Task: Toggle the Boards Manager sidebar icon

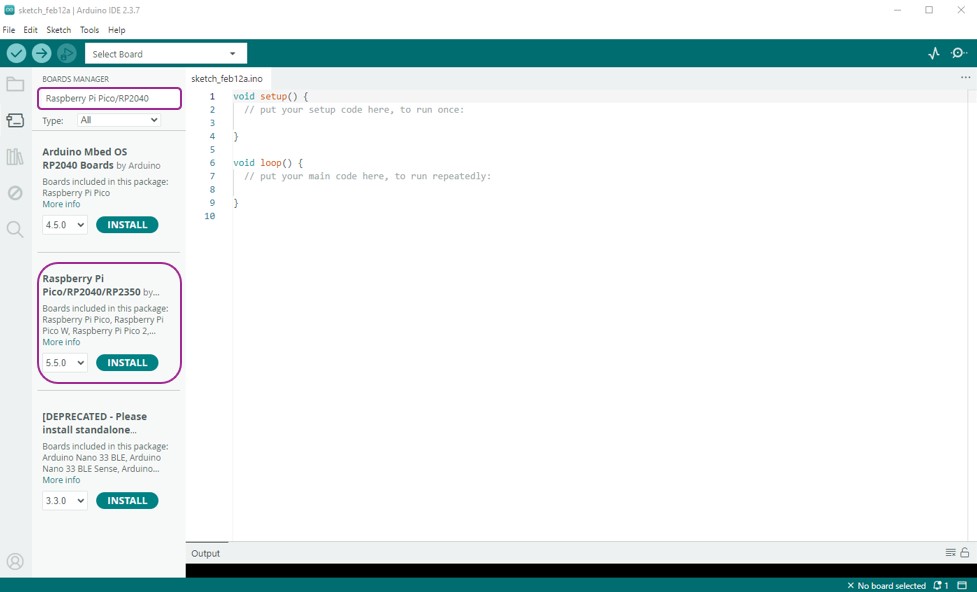Action: coord(15,120)
